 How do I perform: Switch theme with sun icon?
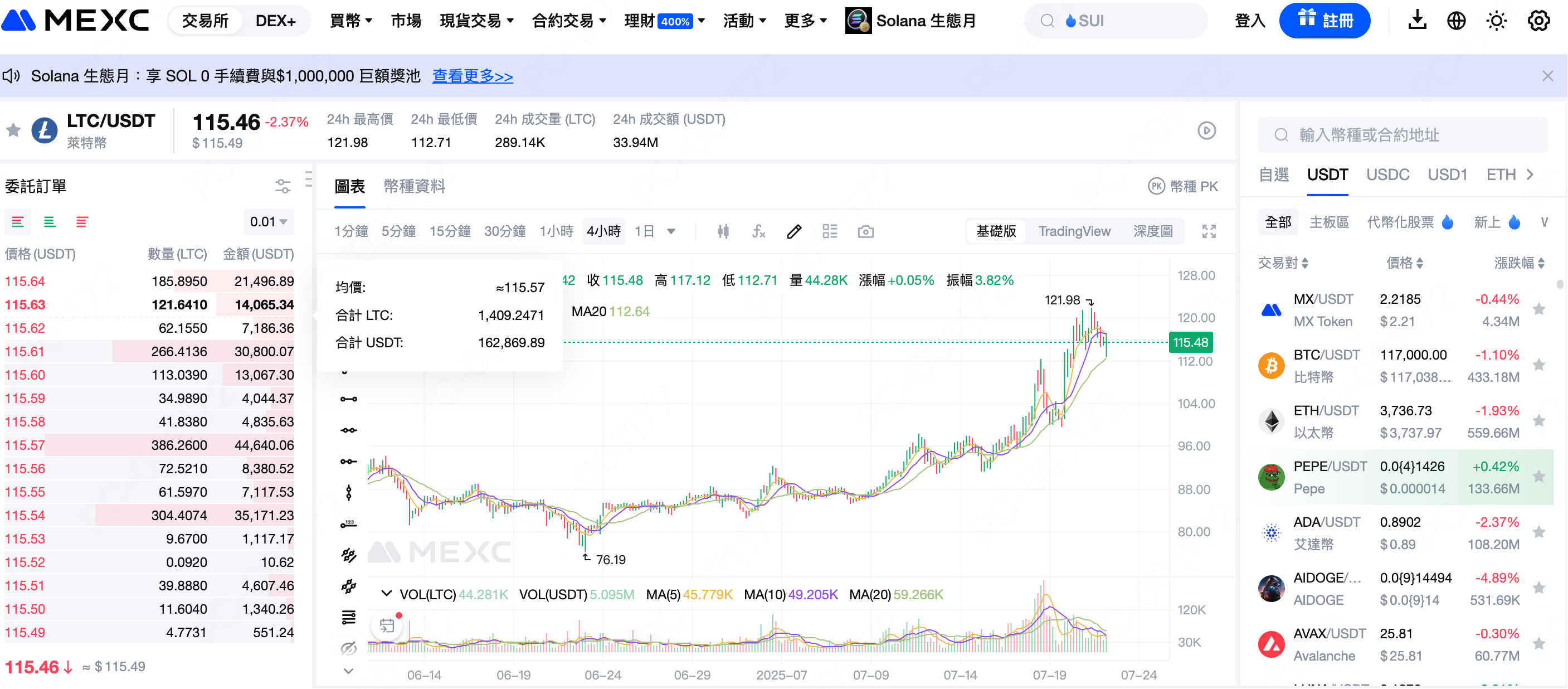pos(1497,21)
